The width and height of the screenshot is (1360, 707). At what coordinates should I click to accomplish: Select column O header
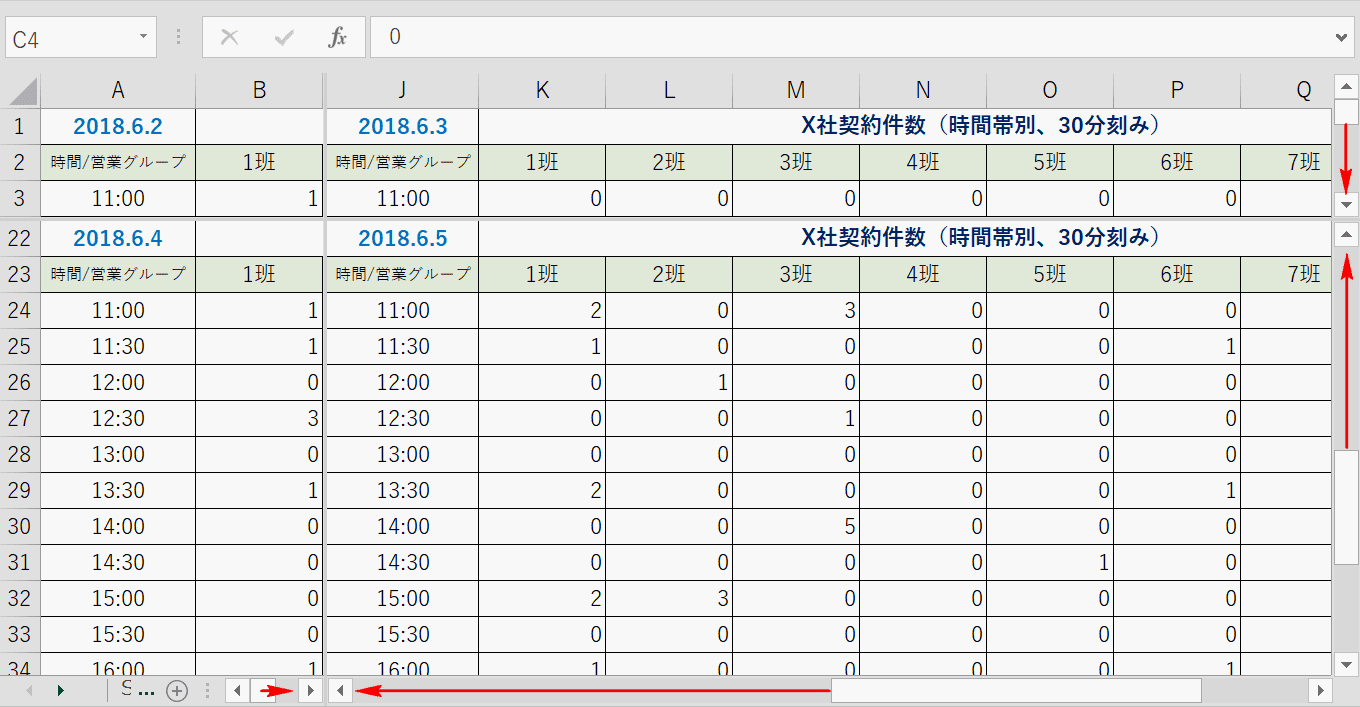[x=1050, y=90]
